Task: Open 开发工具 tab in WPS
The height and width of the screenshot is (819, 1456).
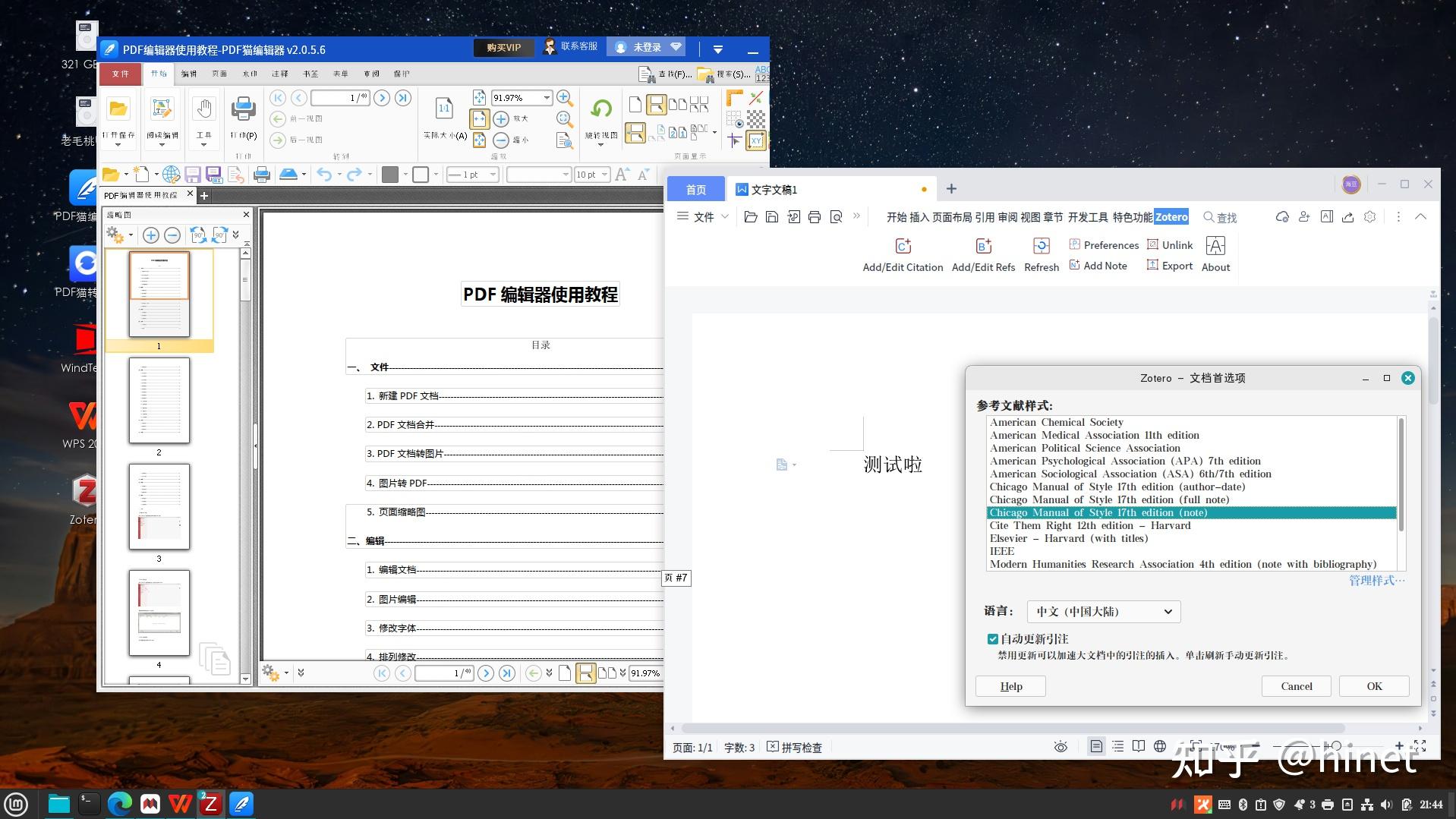Action: (x=1088, y=217)
